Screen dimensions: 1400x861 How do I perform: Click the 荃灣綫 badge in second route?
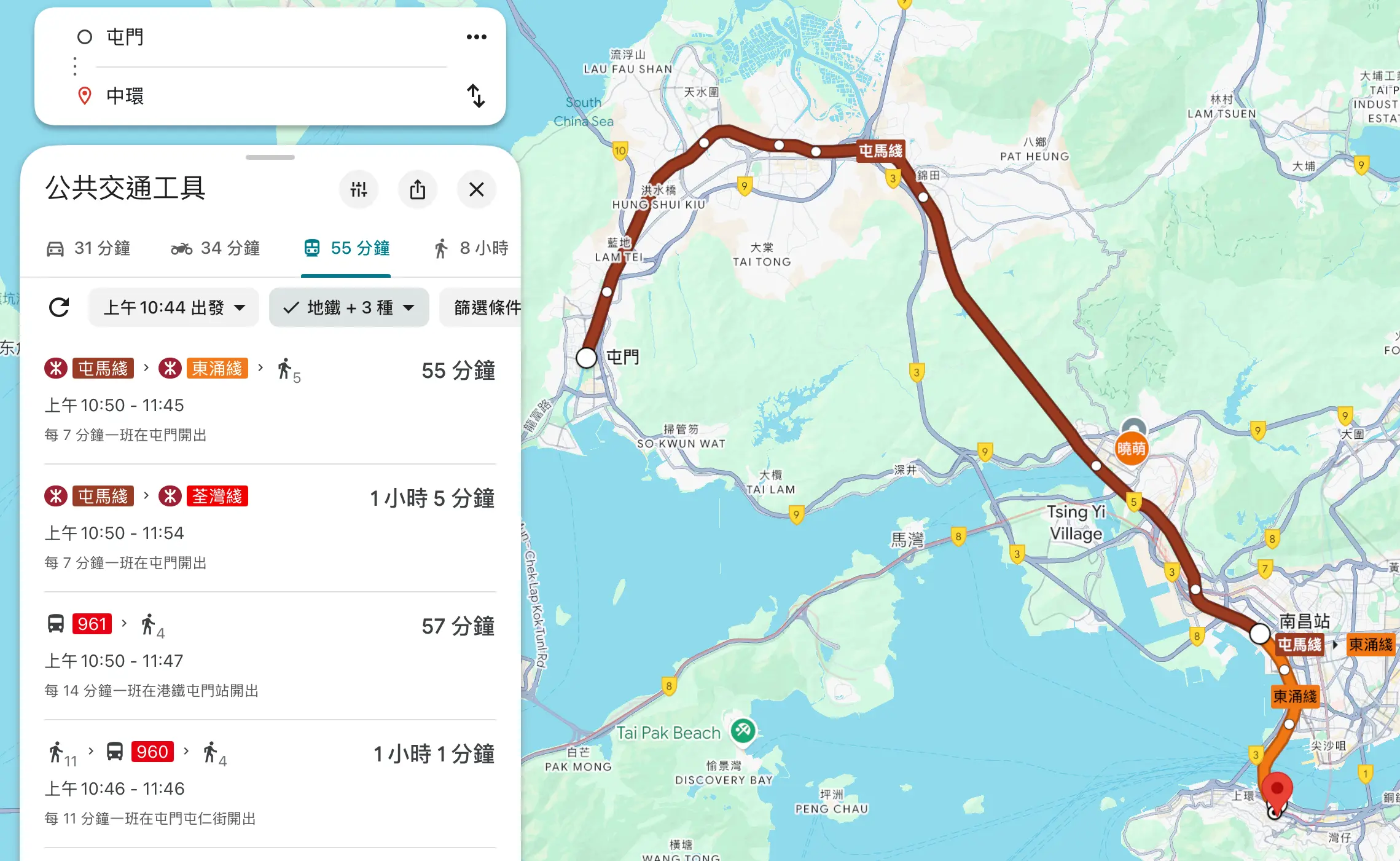[x=217, y=496]
